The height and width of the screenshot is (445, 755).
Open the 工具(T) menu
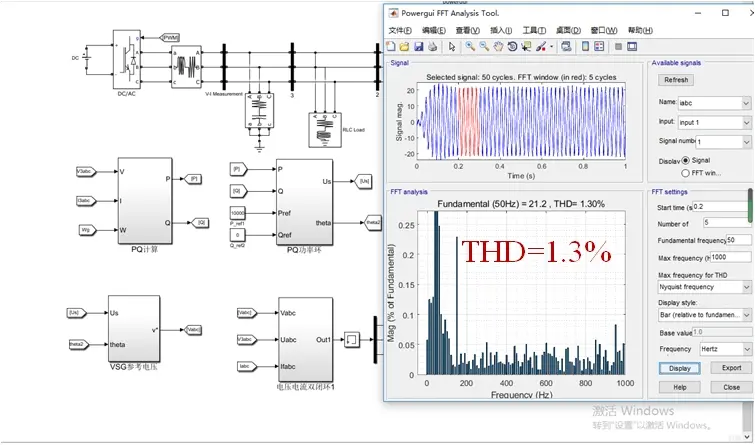pyautogui.click(x=534, y=30)
